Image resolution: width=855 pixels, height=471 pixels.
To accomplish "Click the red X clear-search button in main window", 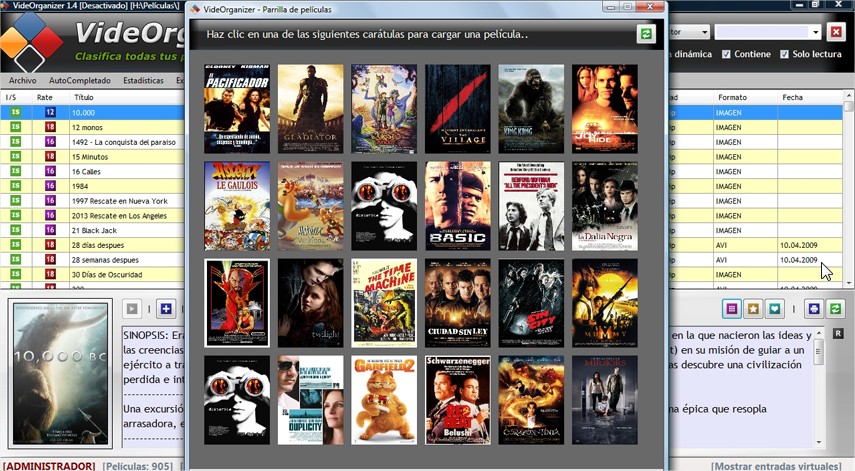I will (x=836, y=32).
